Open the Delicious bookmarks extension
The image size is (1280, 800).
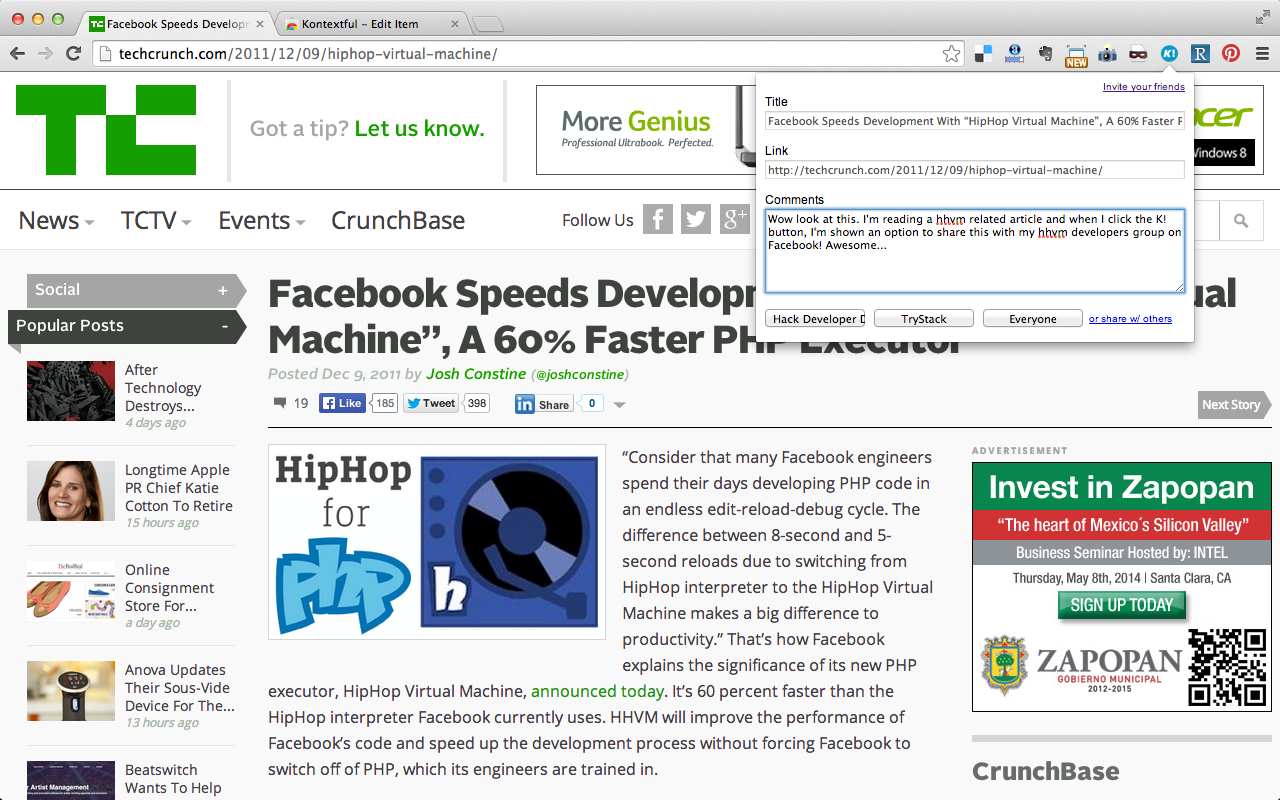[x=984, y=54]
